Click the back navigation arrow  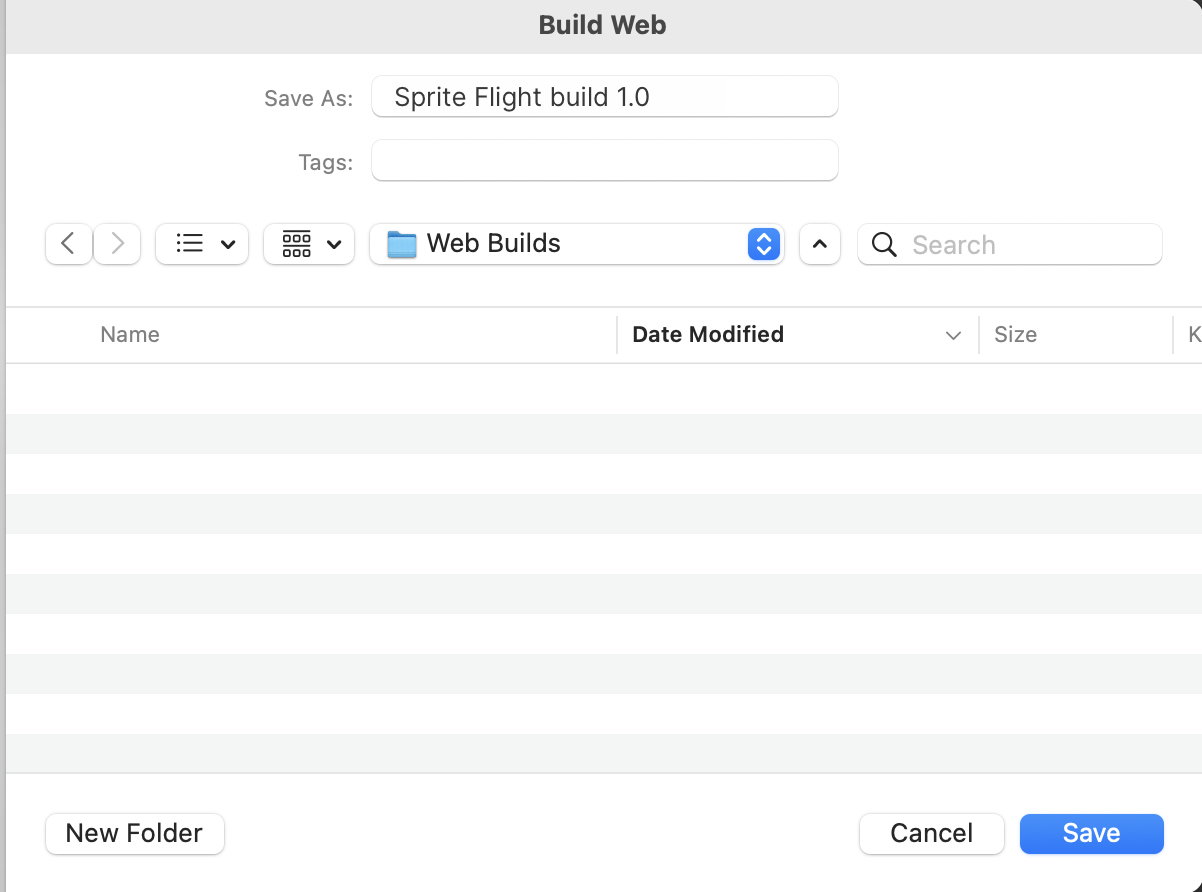pos(68,243)
